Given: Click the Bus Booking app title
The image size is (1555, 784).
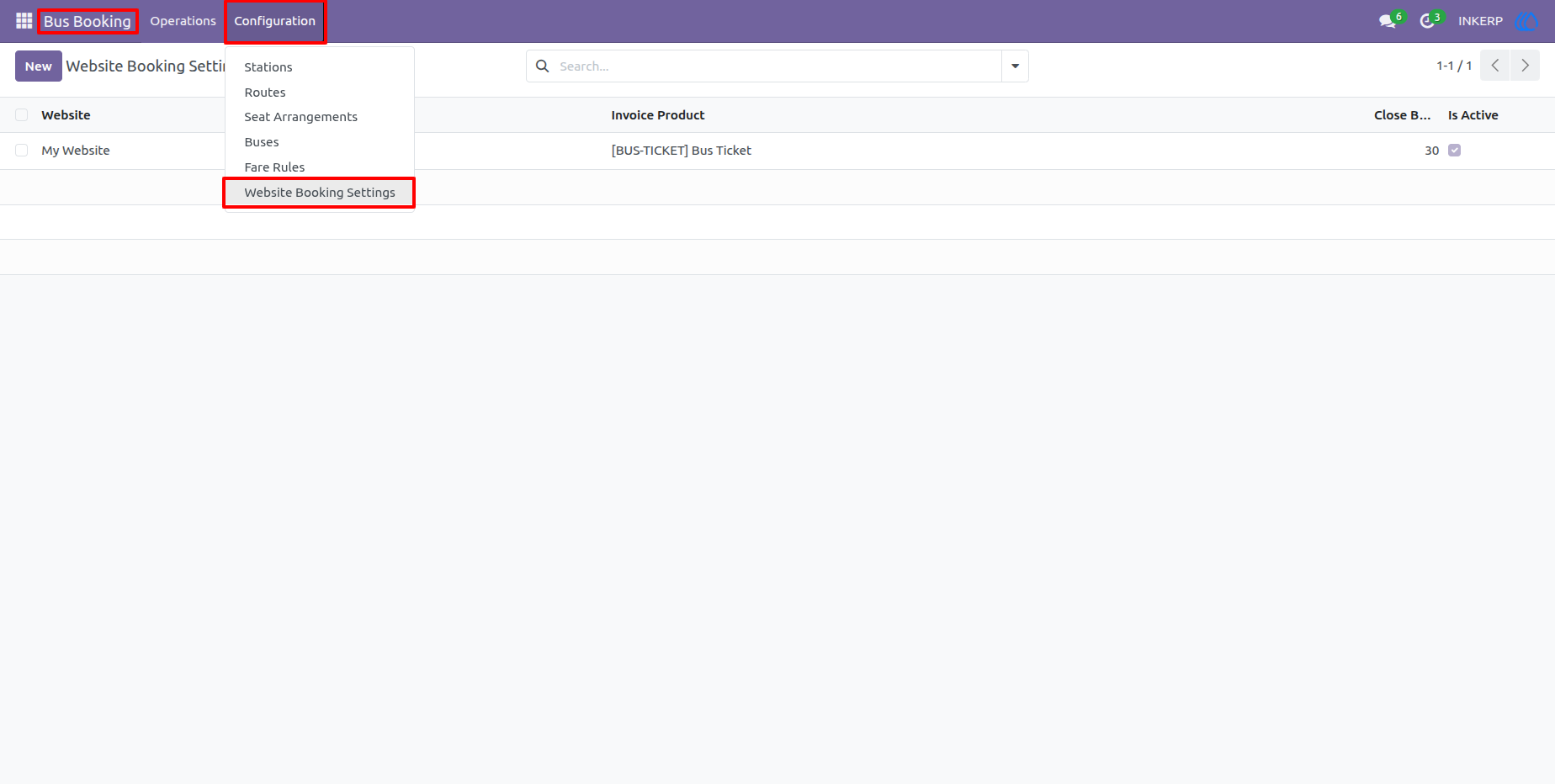Looking at the screenshot, I should [x=88, y=21].
